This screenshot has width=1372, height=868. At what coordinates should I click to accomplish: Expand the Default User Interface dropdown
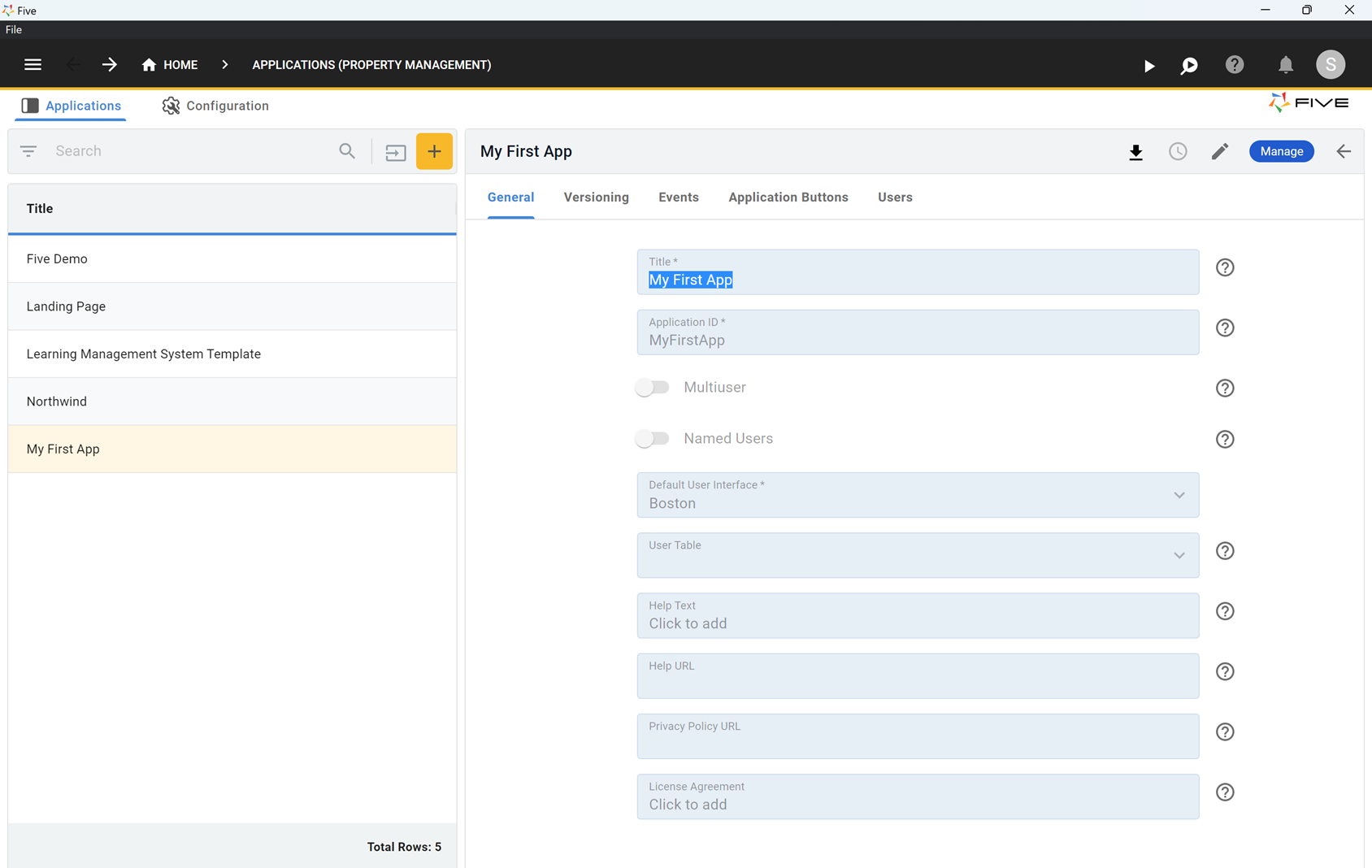[1179, 495]
